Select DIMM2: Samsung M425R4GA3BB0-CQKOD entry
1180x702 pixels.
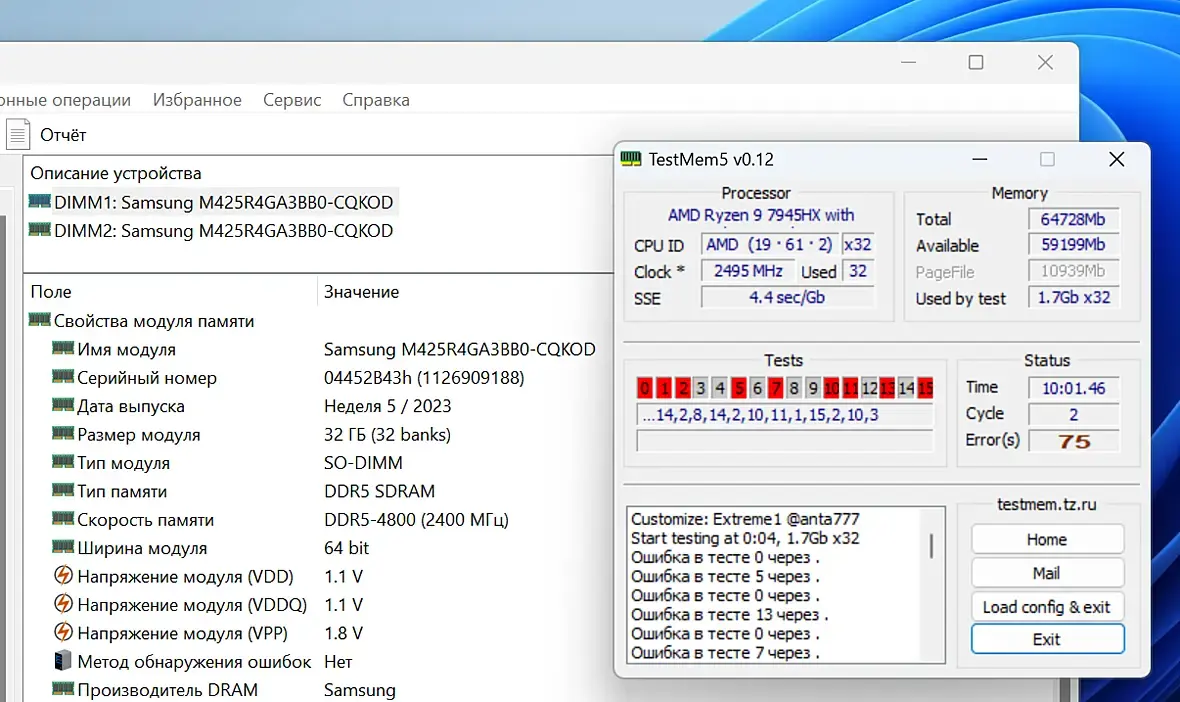point(224,230)
